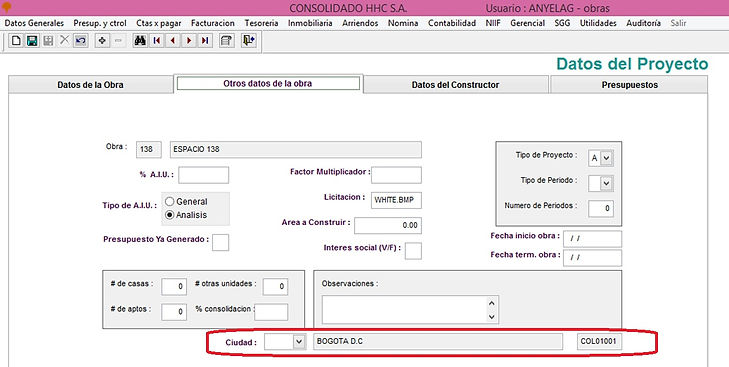Click the Fecha term. obra date field
Viewport: 729px width, 367px height.
click(x=592, y=258)
